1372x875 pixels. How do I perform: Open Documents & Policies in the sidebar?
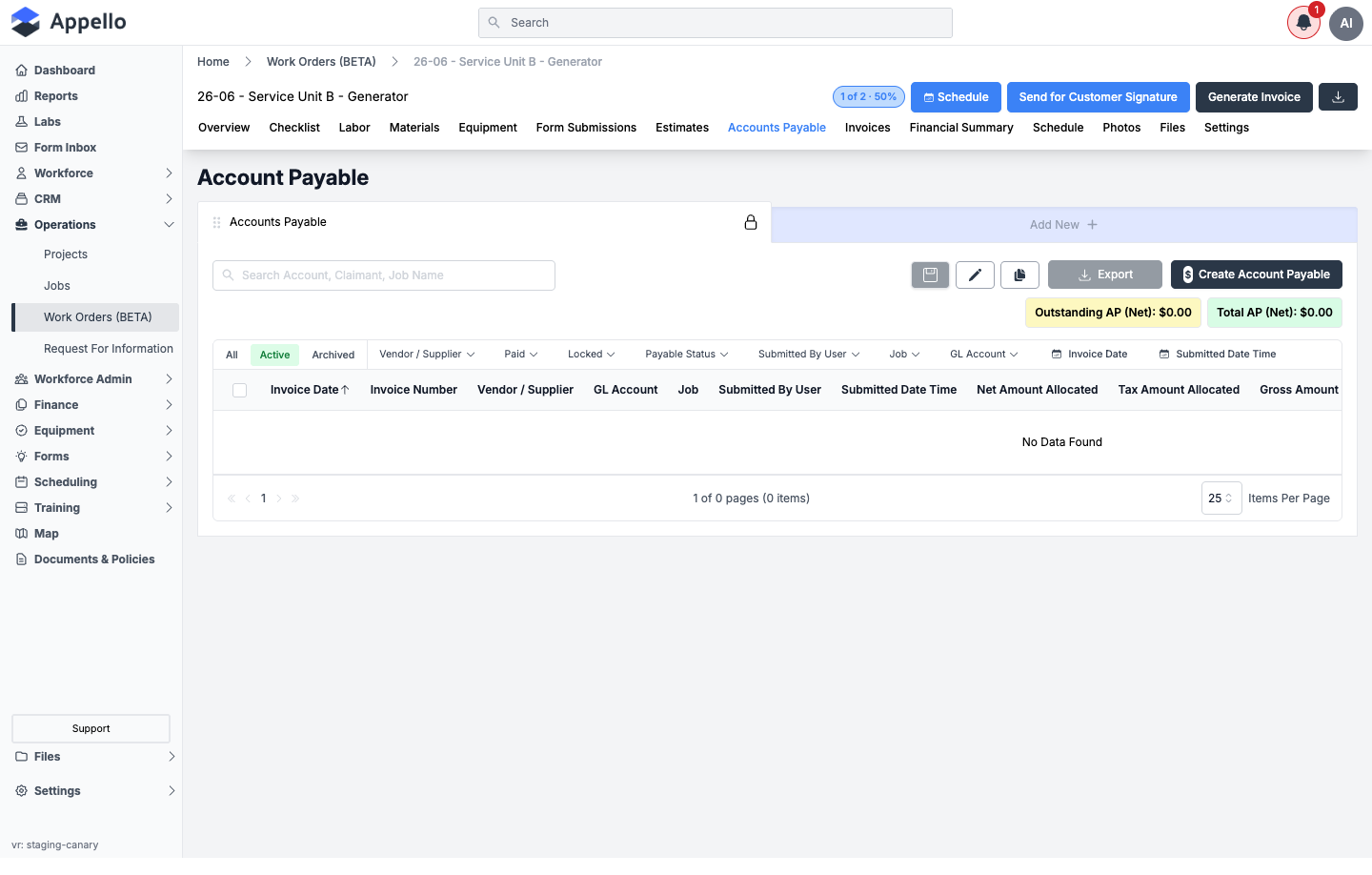[x=94, y=560]
